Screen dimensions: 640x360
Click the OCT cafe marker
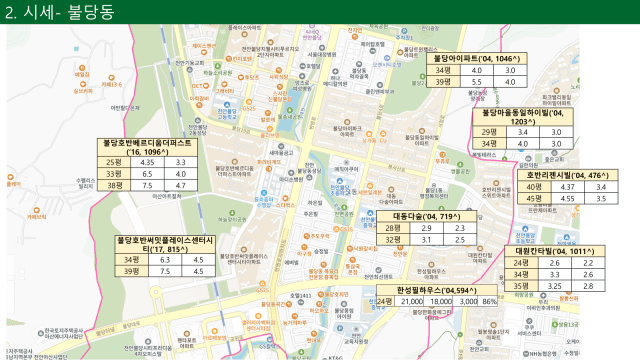point(206,86)
